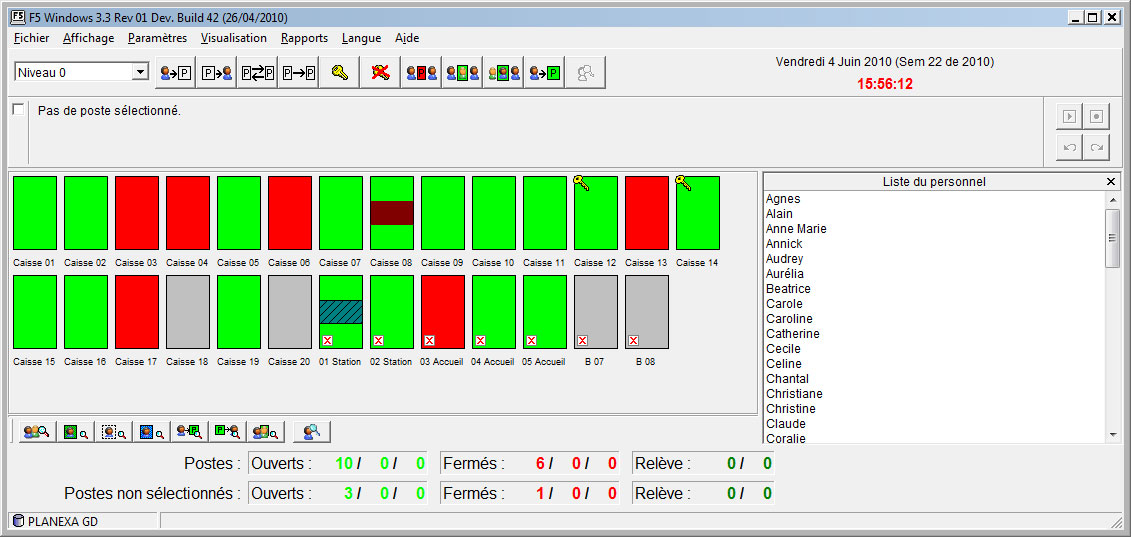Click the red X box on B 07
1131x537 pixels.
(582, 340)
